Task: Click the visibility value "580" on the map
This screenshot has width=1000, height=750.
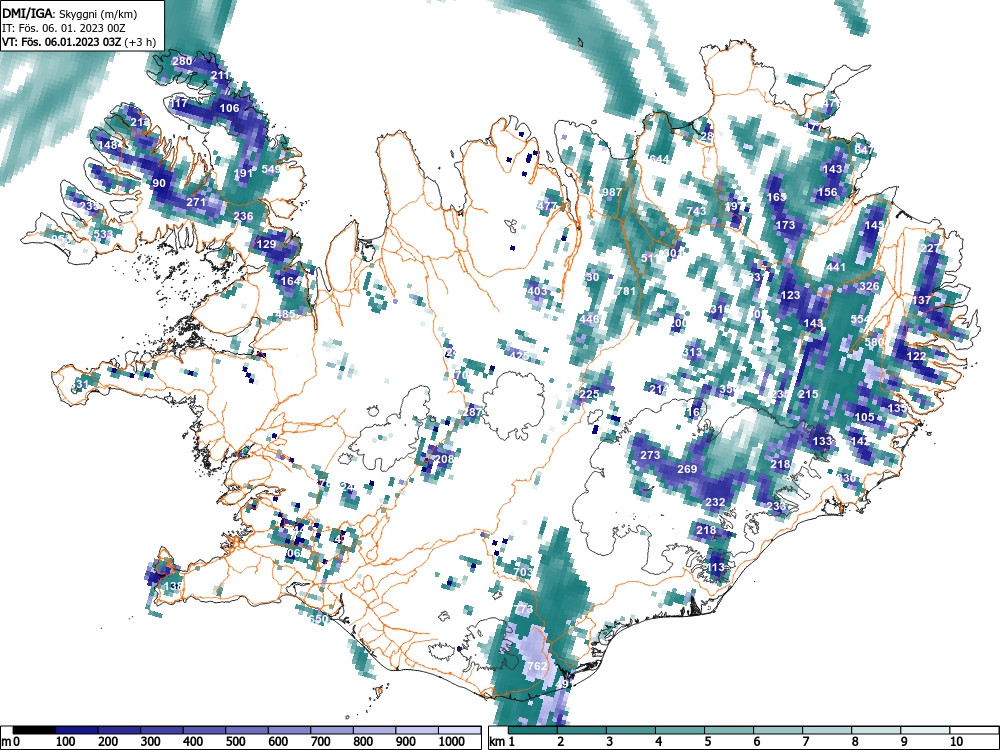Action: (x=874, y=342)
